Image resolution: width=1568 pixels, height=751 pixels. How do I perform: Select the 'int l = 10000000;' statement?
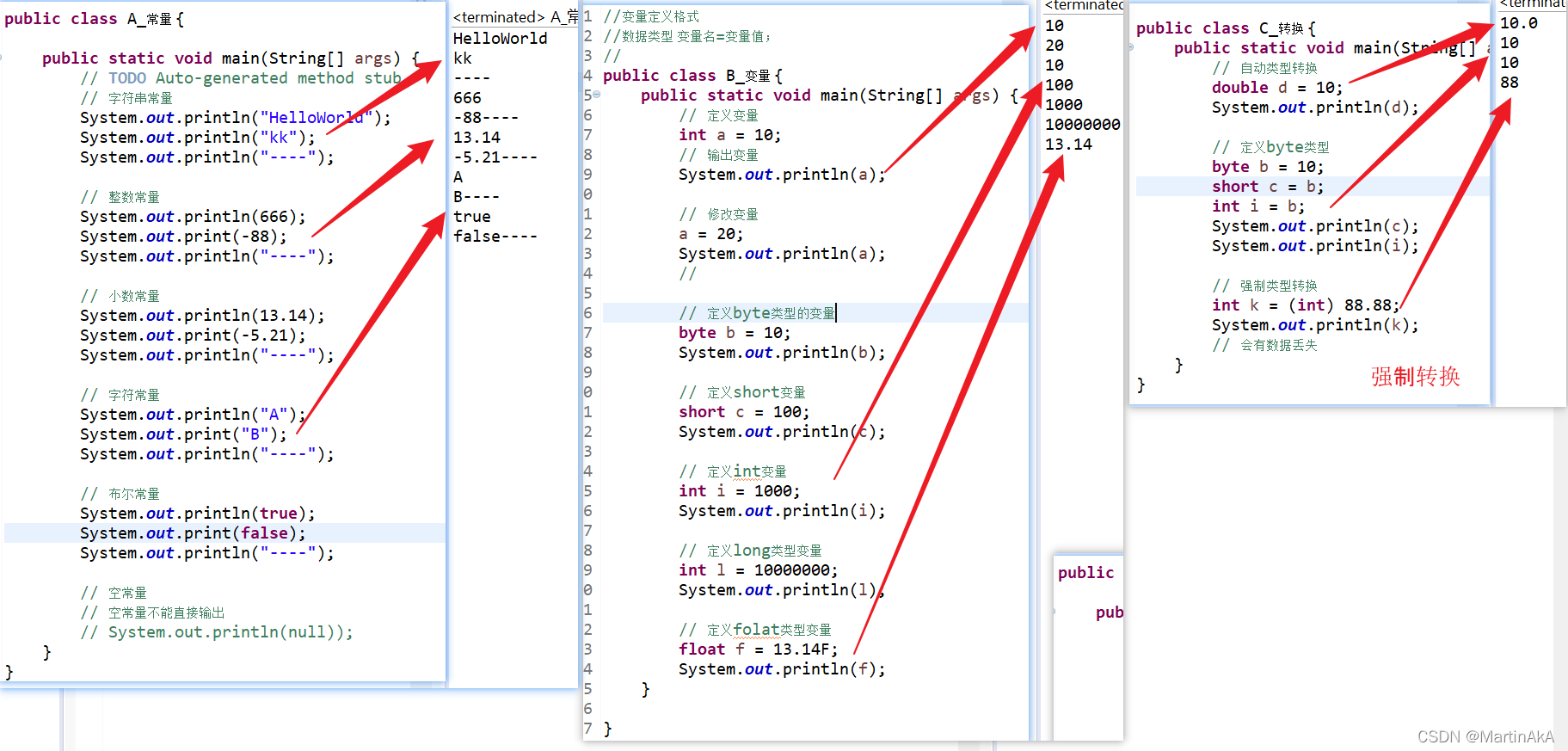point(759,570)
